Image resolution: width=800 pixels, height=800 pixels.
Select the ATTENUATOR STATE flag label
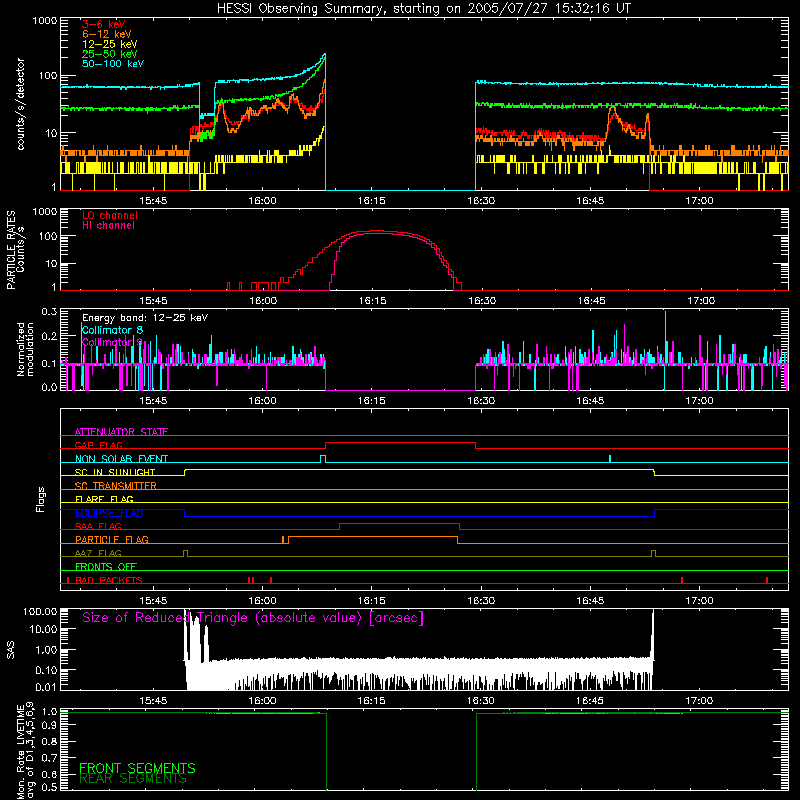[x=121, y=432]
